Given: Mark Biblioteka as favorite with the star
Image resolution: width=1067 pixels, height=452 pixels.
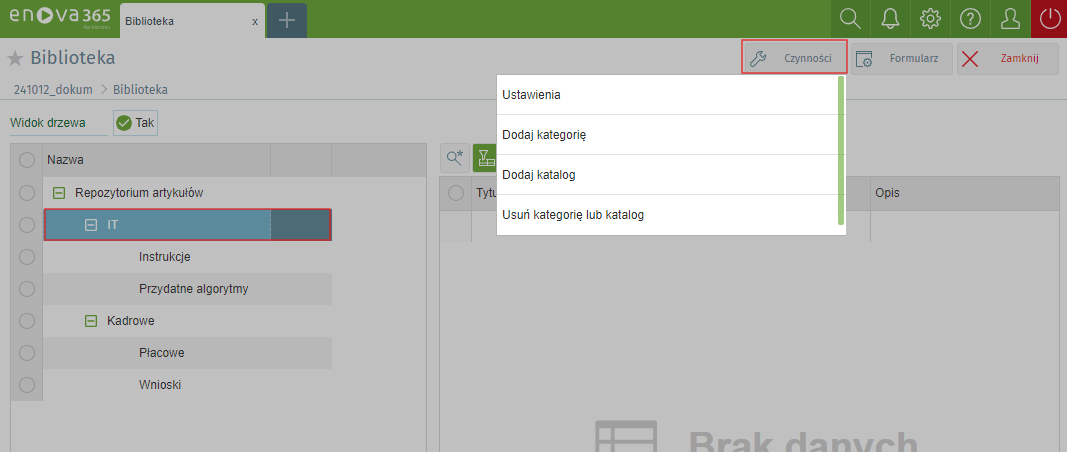Looking at the screenshot, I should click(x=16, y=58).
